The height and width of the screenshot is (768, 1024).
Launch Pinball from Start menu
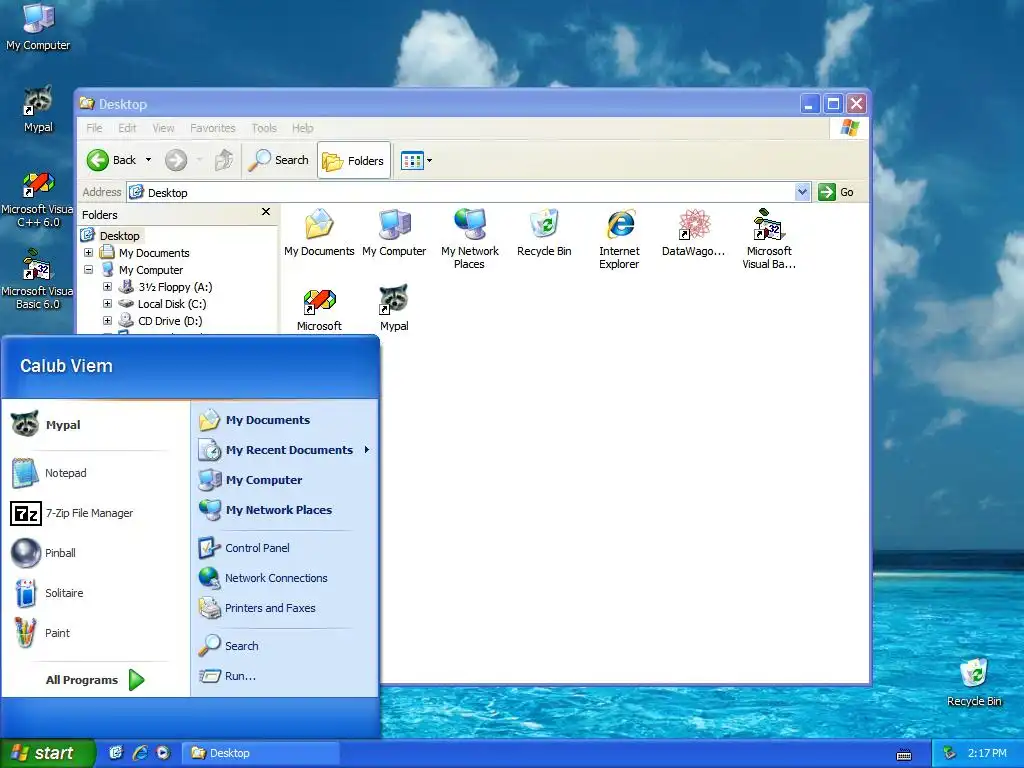[x=91, y=553]
